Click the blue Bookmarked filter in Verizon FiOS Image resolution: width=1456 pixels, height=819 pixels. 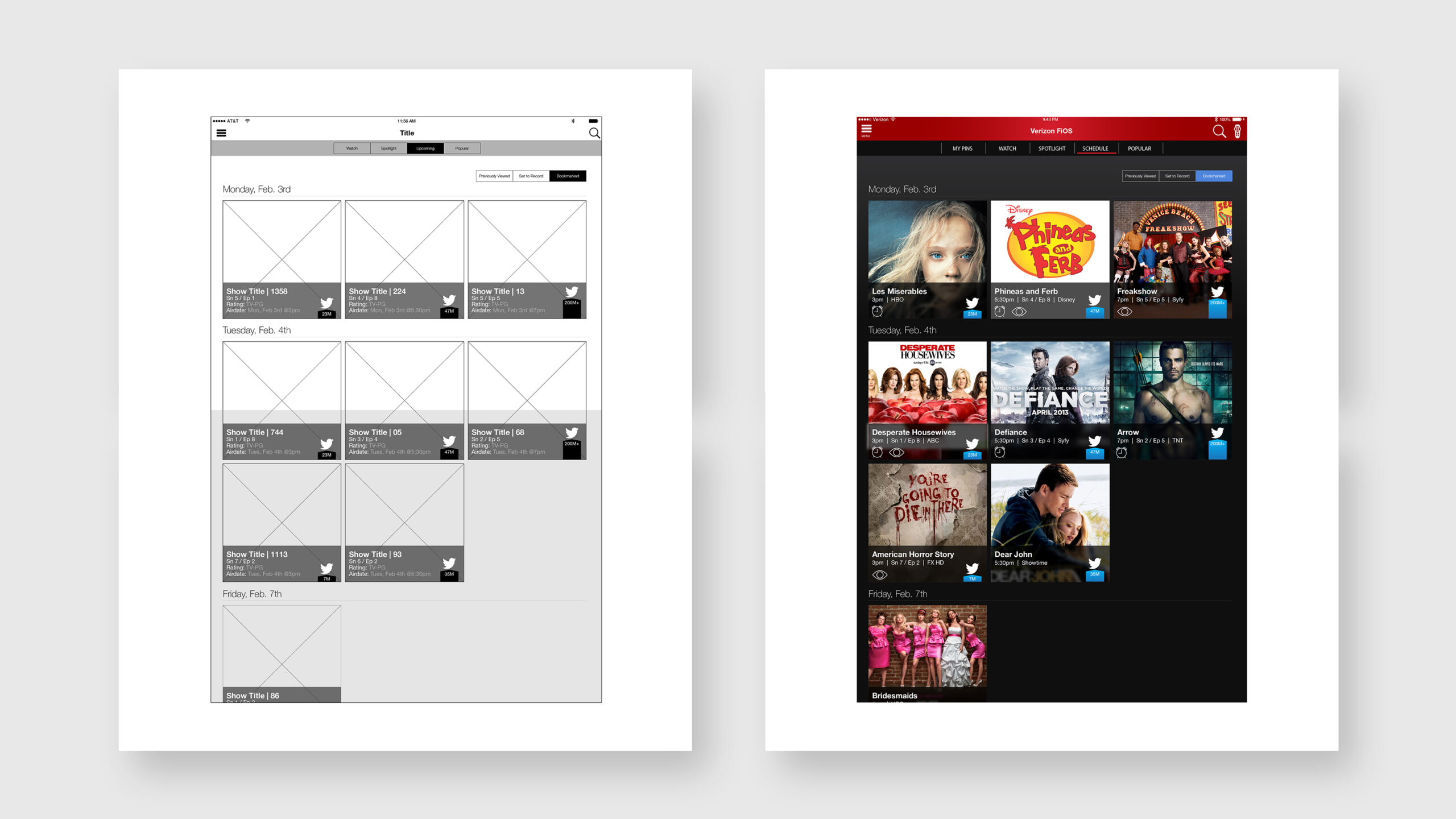1214,176
